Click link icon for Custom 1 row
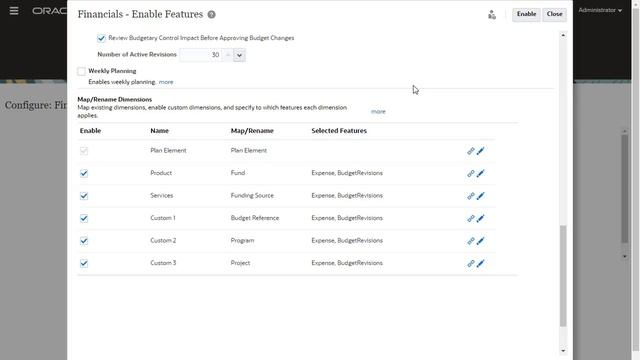Viewport: 640px width, 360px height. point(471,218)
